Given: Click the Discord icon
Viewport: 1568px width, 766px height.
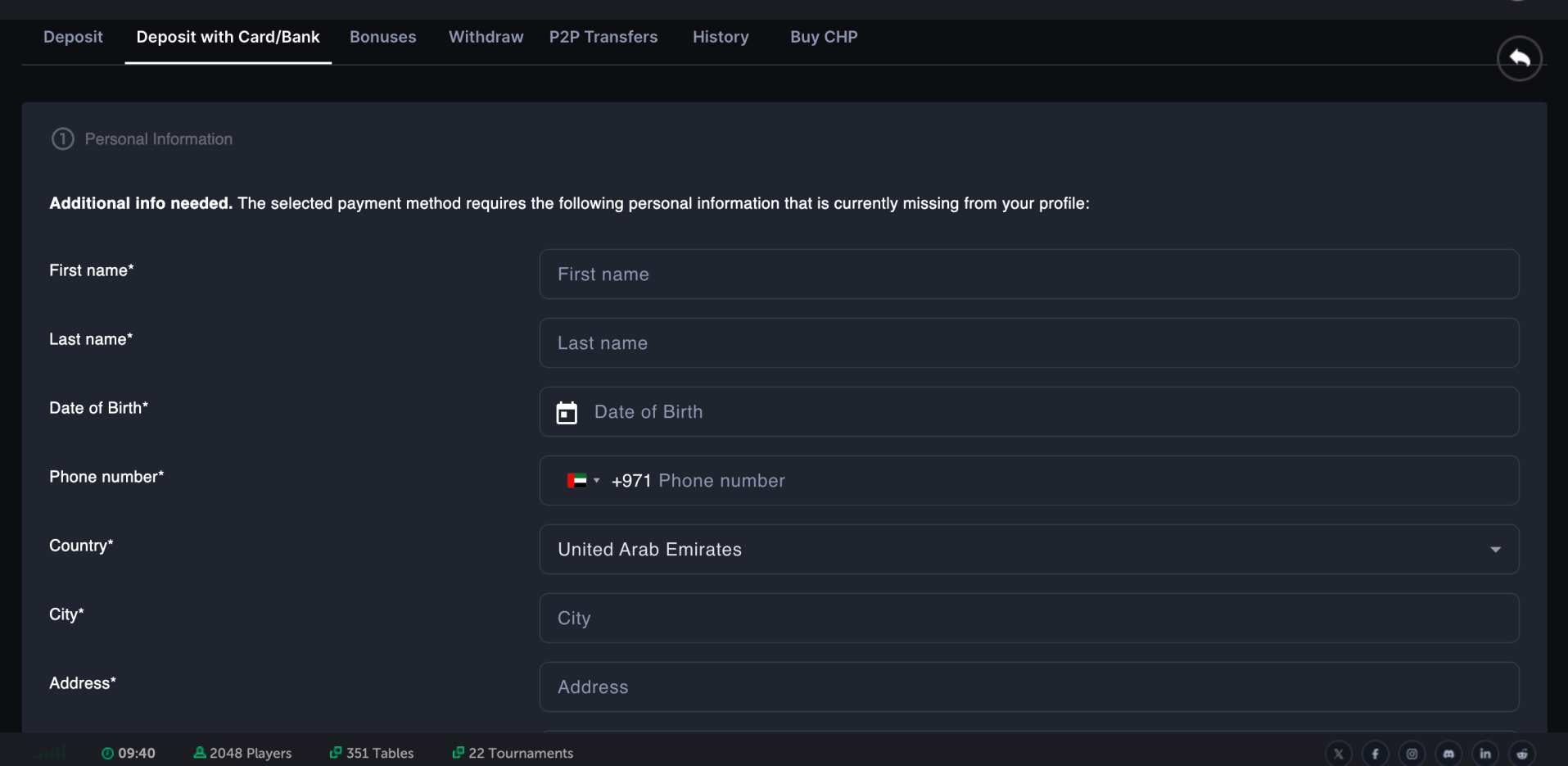Looking at the screenshot, I should (1448, 753).
